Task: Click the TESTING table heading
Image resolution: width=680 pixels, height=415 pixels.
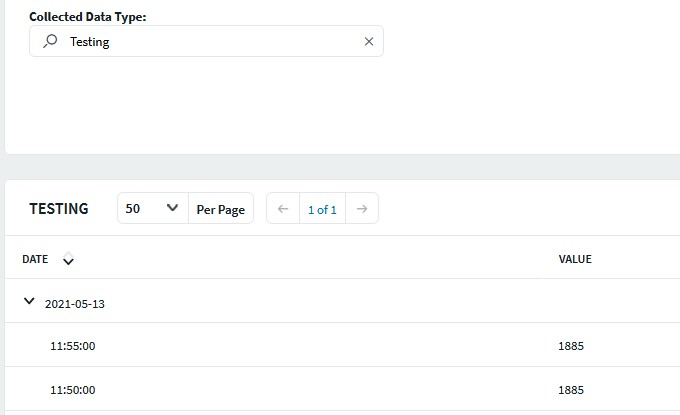Action: point(59,209)
